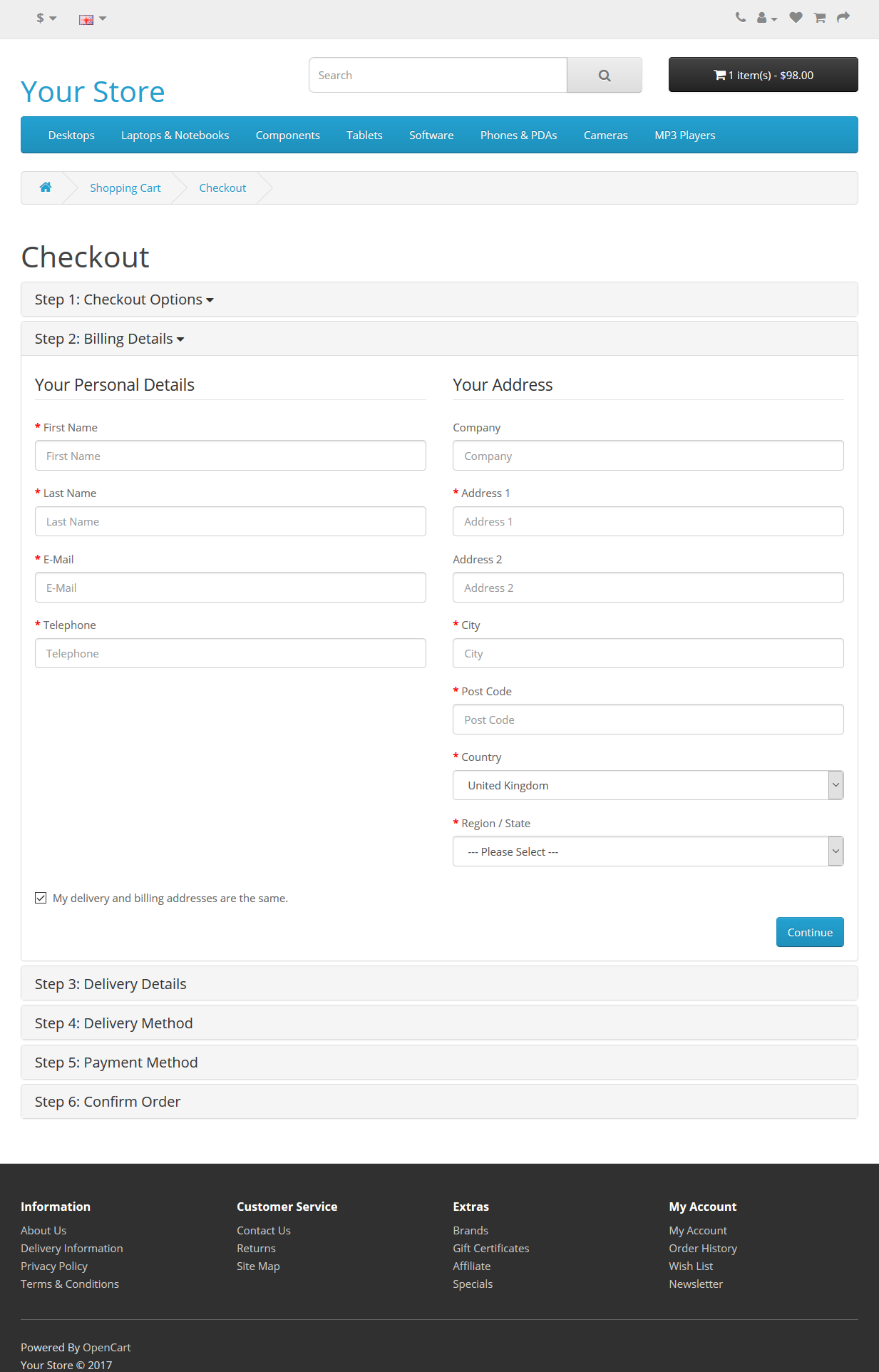
Task: Focus the First Name input field
Action: tap(230, 456)
